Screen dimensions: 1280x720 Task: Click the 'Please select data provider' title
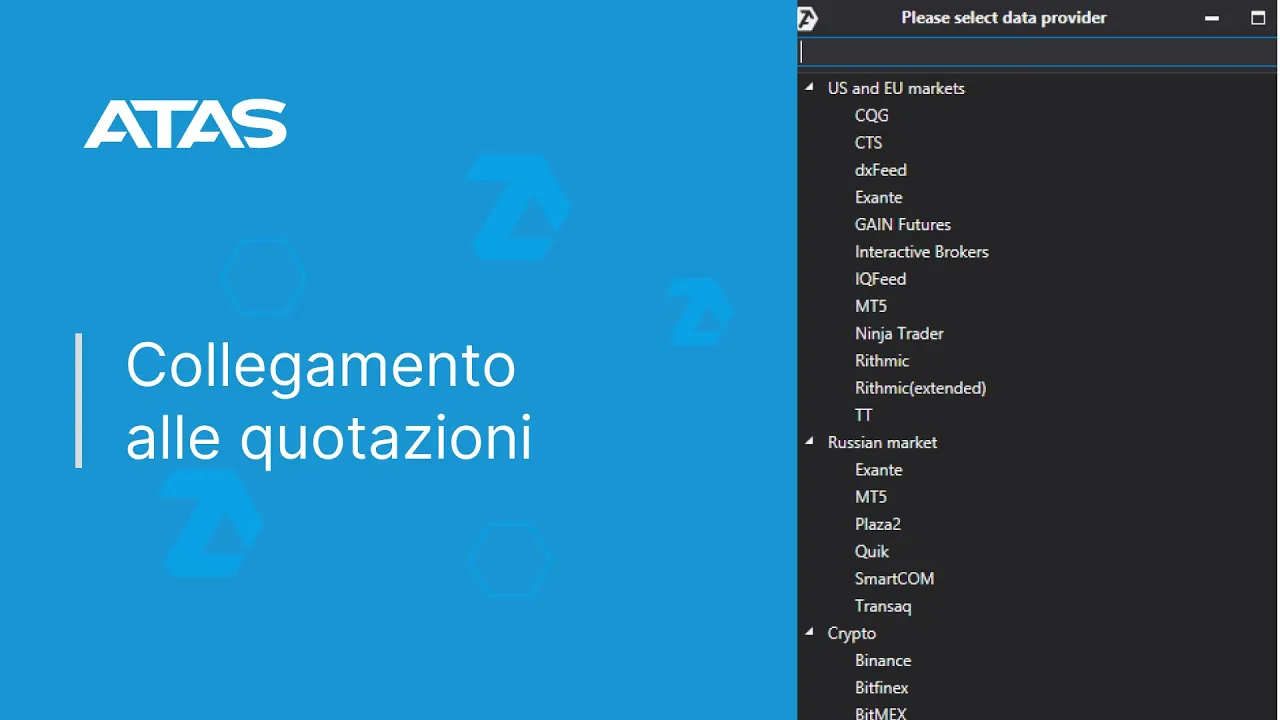(x=1004, y=18)
